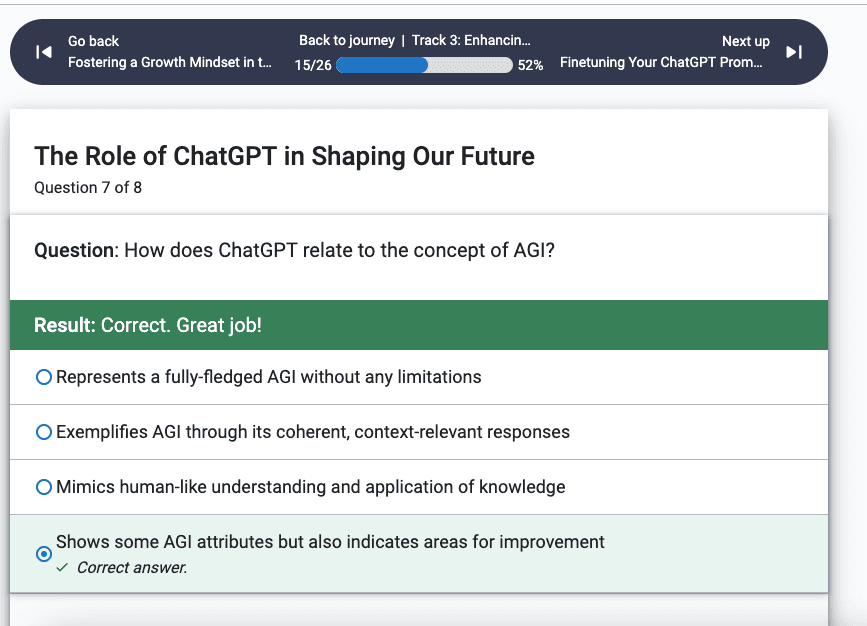Select 'Exemplifies AGI through its coherent' radio option
Image resolution: width=867 pixels, height=626 pixels.
click(44, 432)
